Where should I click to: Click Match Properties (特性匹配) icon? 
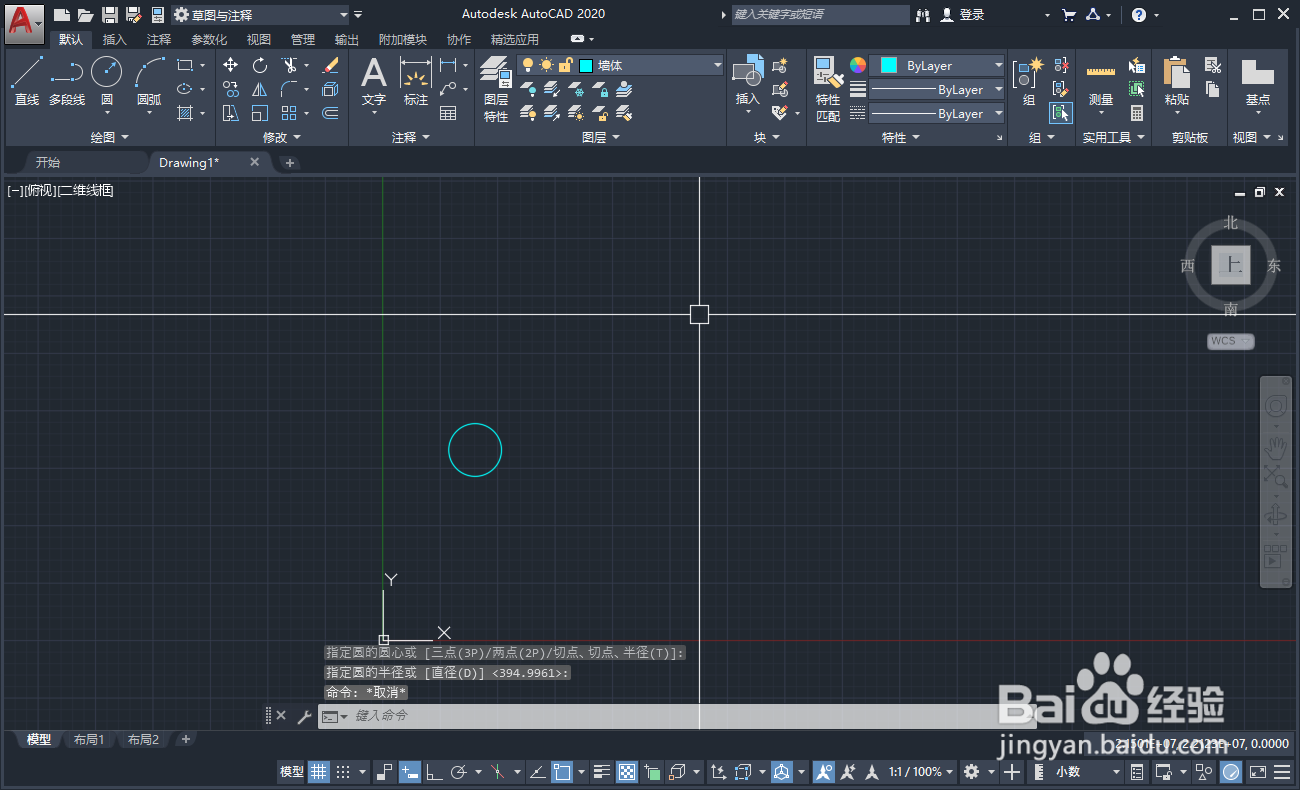tap(828, 88)
